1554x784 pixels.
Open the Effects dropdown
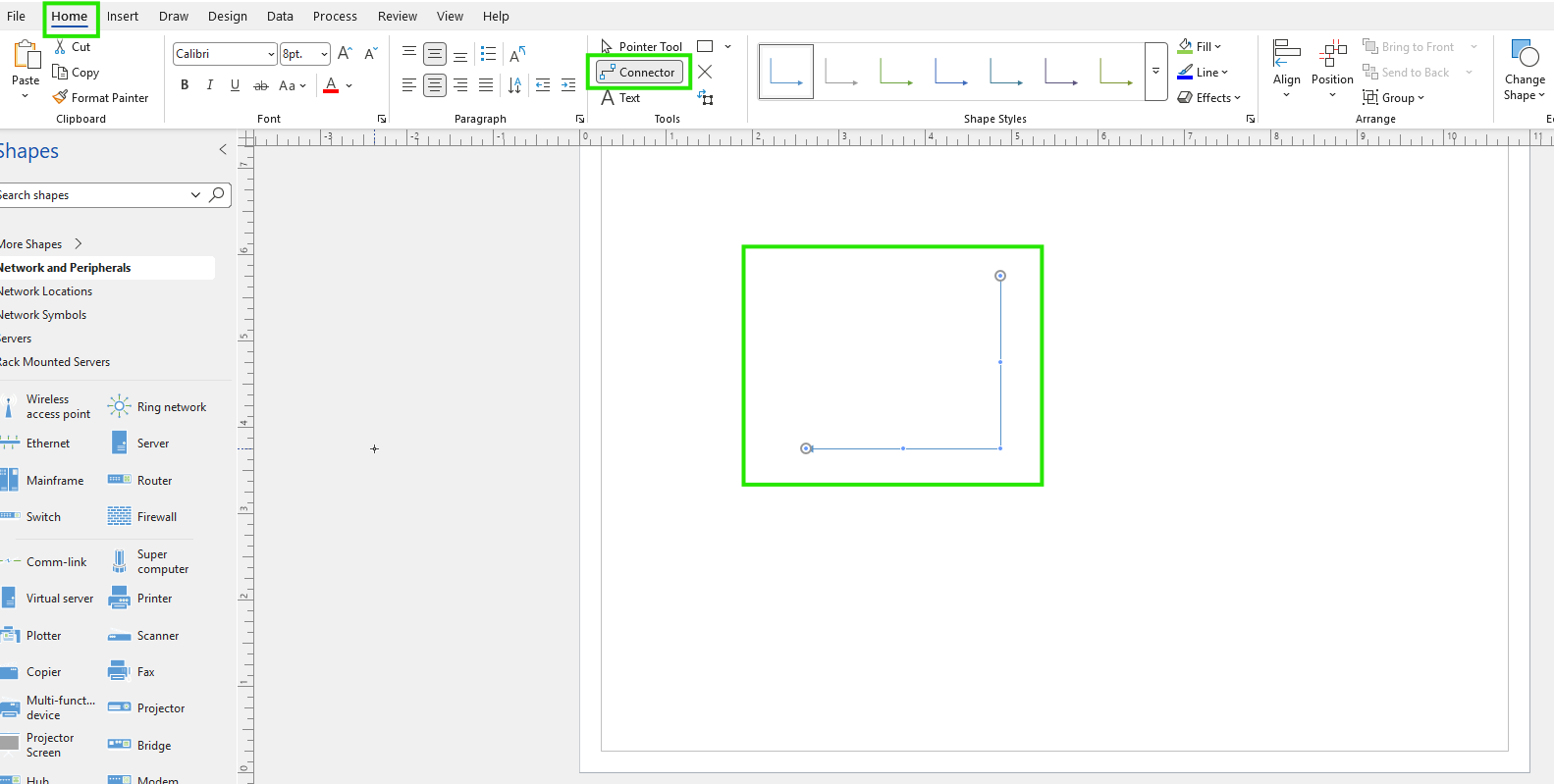pyautogui.click(x=1209, y=97)
